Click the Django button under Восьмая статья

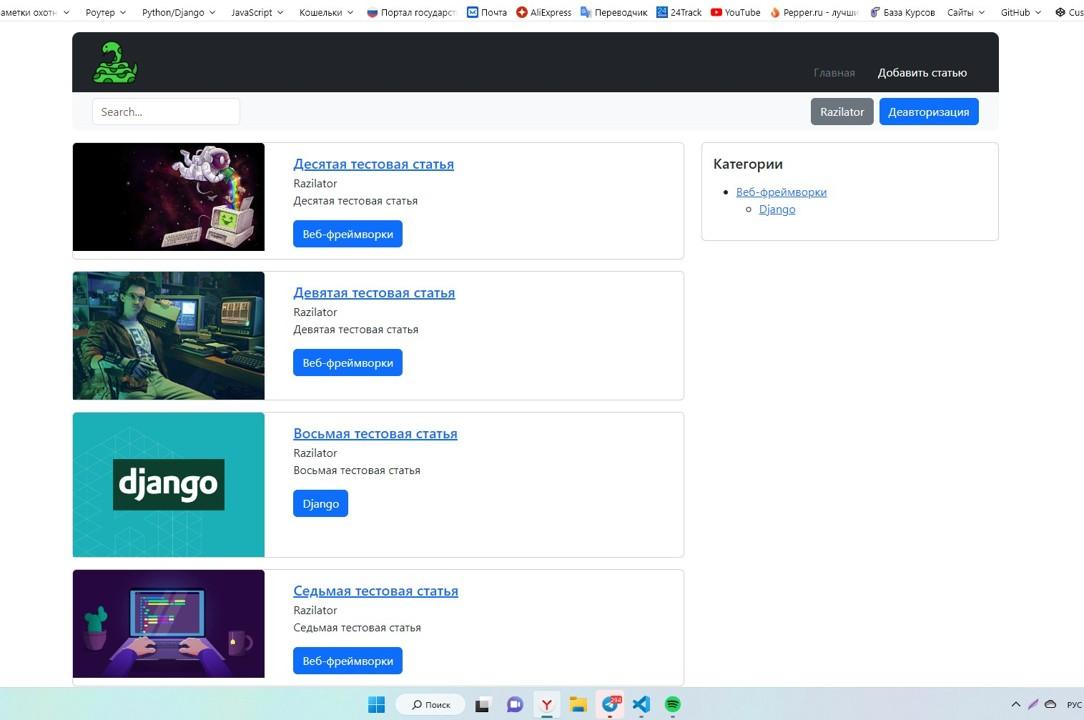pos(321,504)
